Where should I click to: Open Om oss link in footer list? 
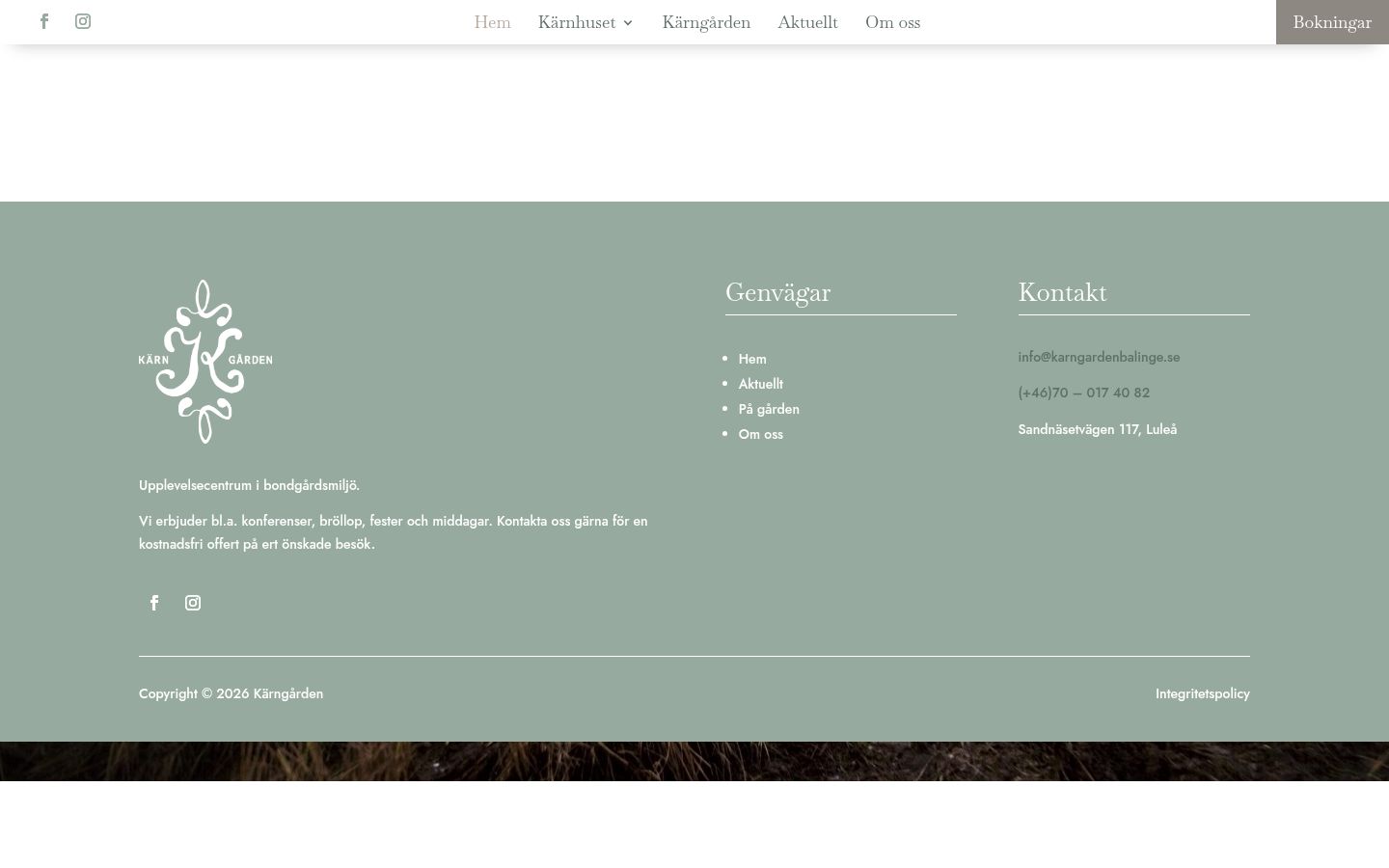coord(761,434)
